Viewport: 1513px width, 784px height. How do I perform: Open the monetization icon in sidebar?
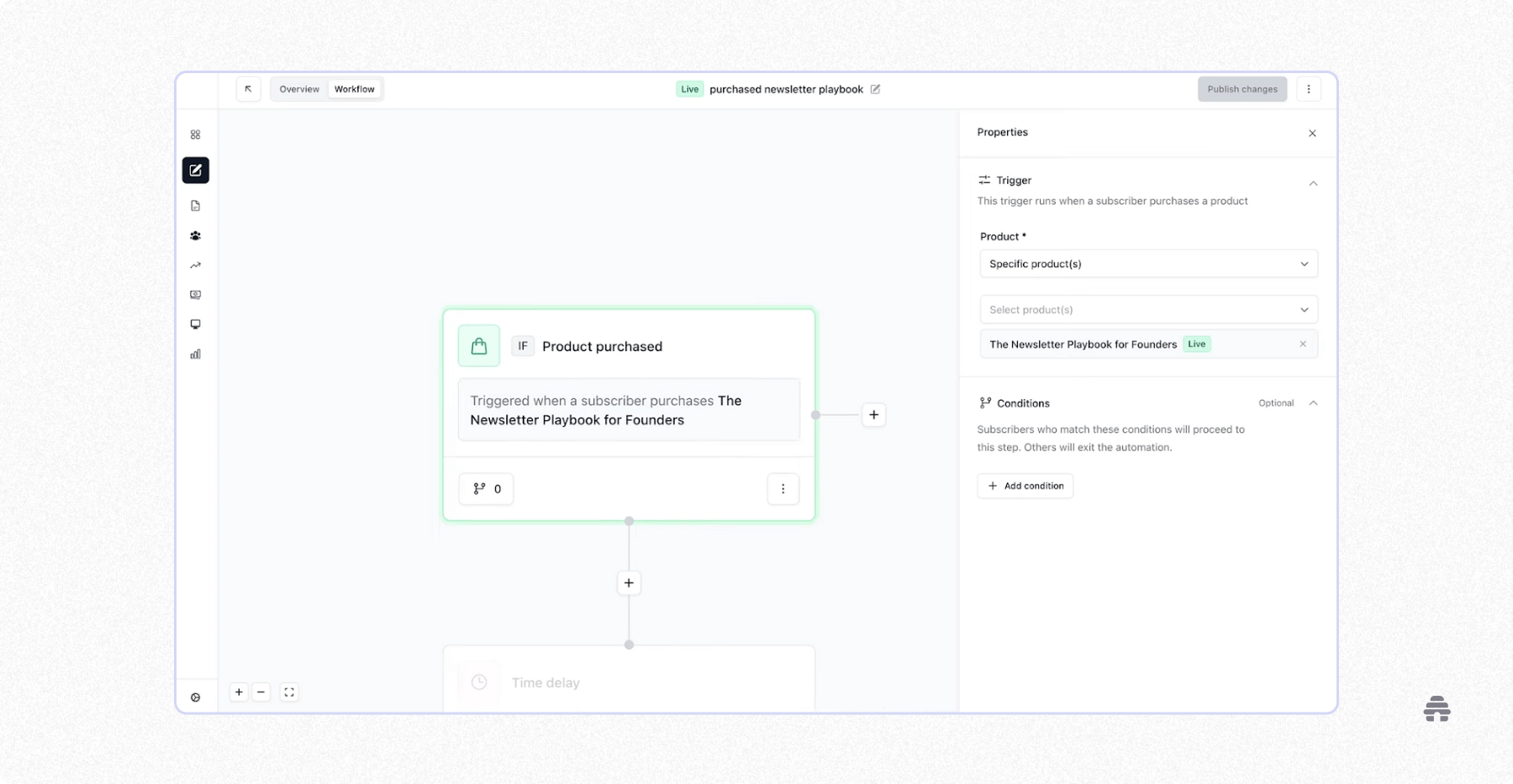pos(195,294)
